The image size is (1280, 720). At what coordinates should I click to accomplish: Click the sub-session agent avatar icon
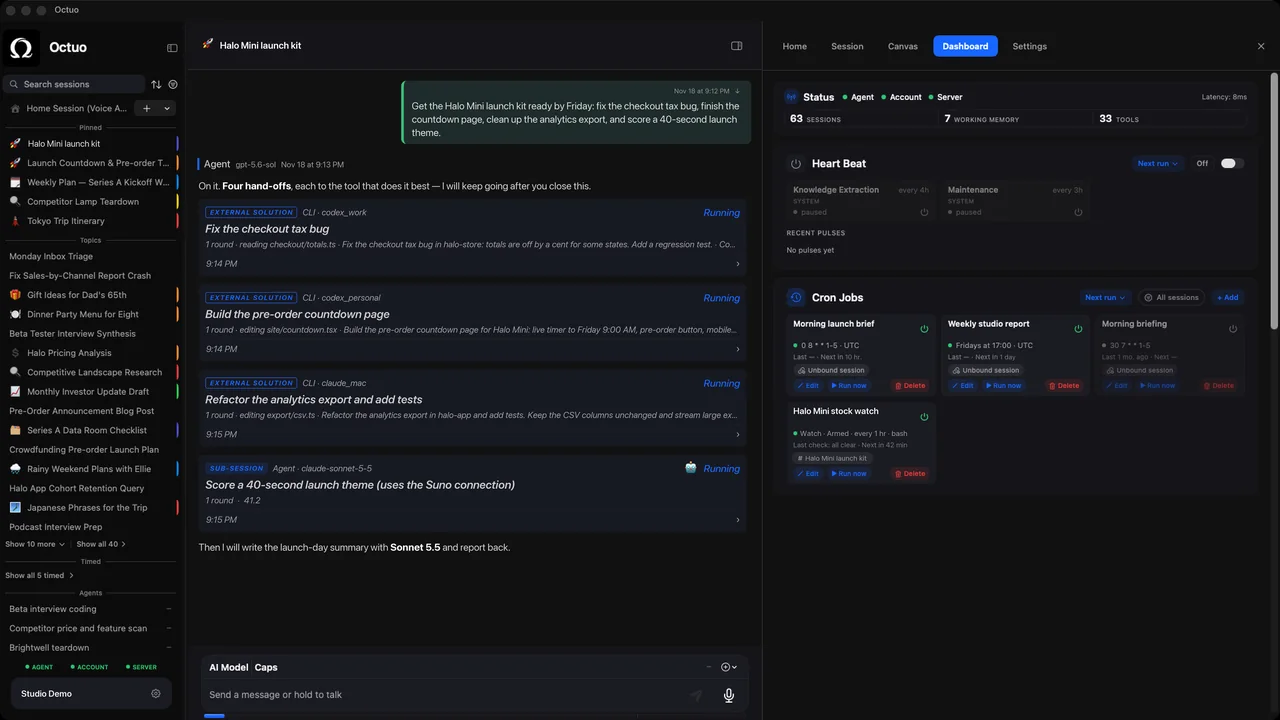click(x=691, y=468)
